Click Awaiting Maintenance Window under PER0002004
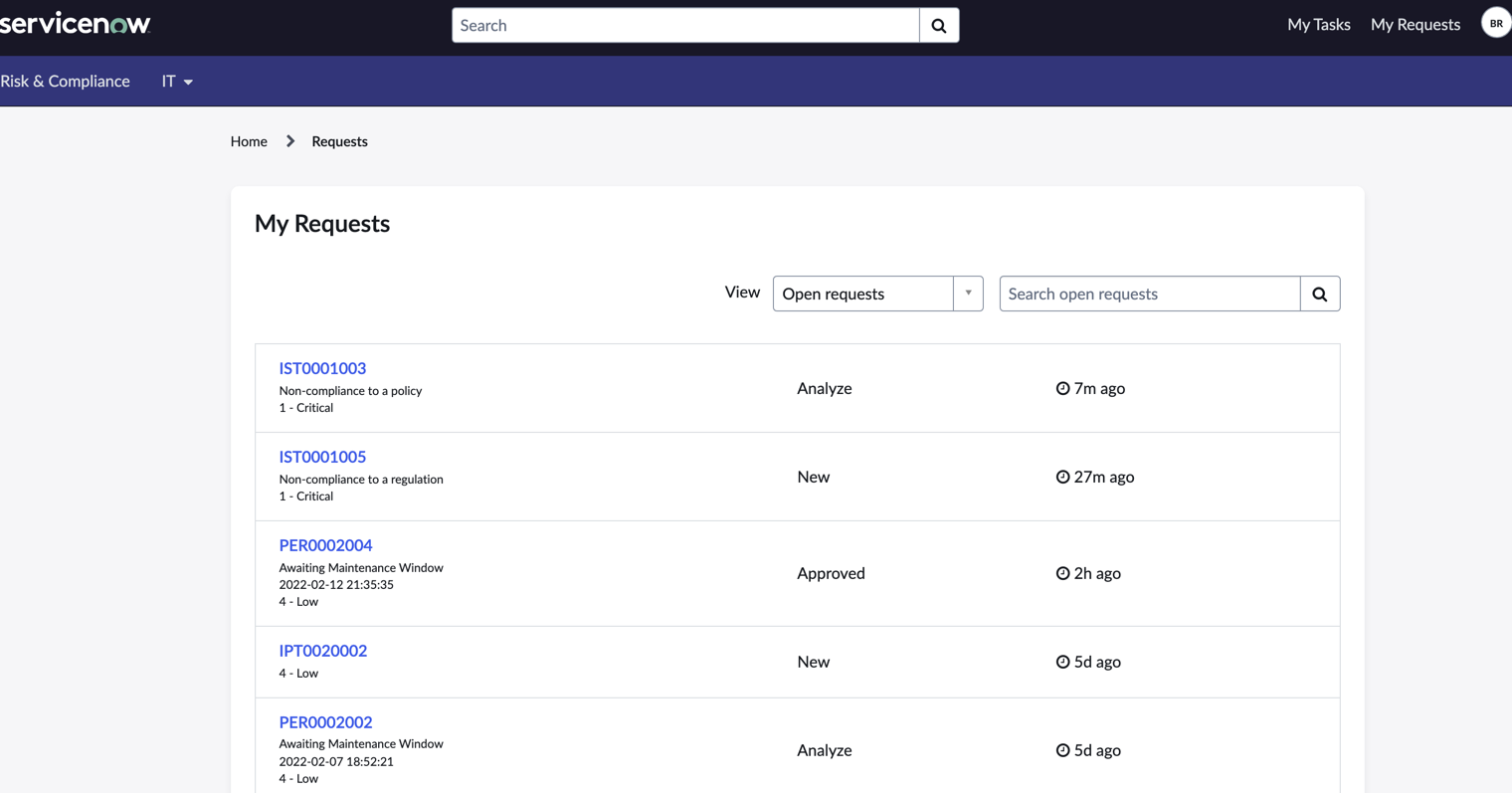The image size is (1512, 793). [361, 568]
